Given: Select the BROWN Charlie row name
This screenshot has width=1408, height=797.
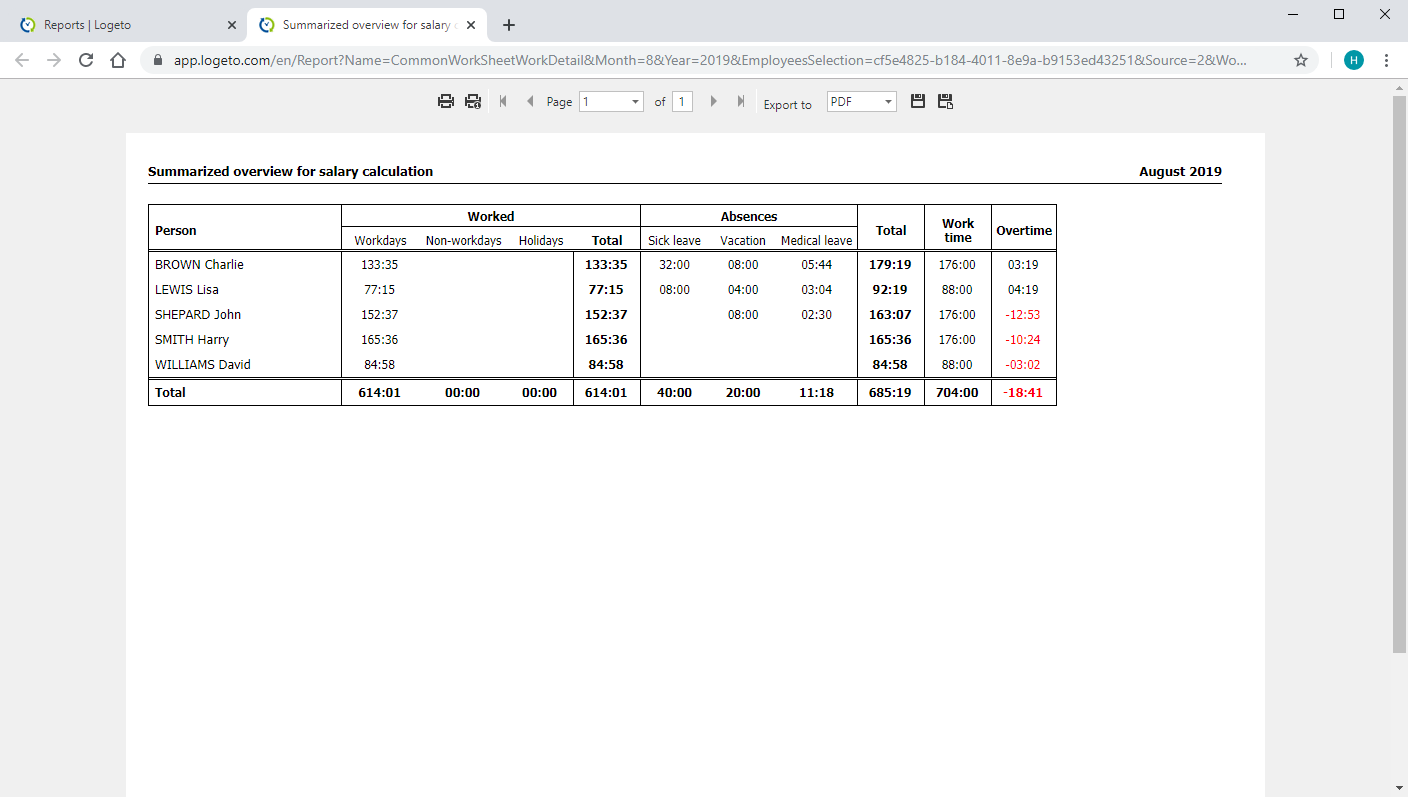Looking at the screenshot, I should (x=199, y=265).
